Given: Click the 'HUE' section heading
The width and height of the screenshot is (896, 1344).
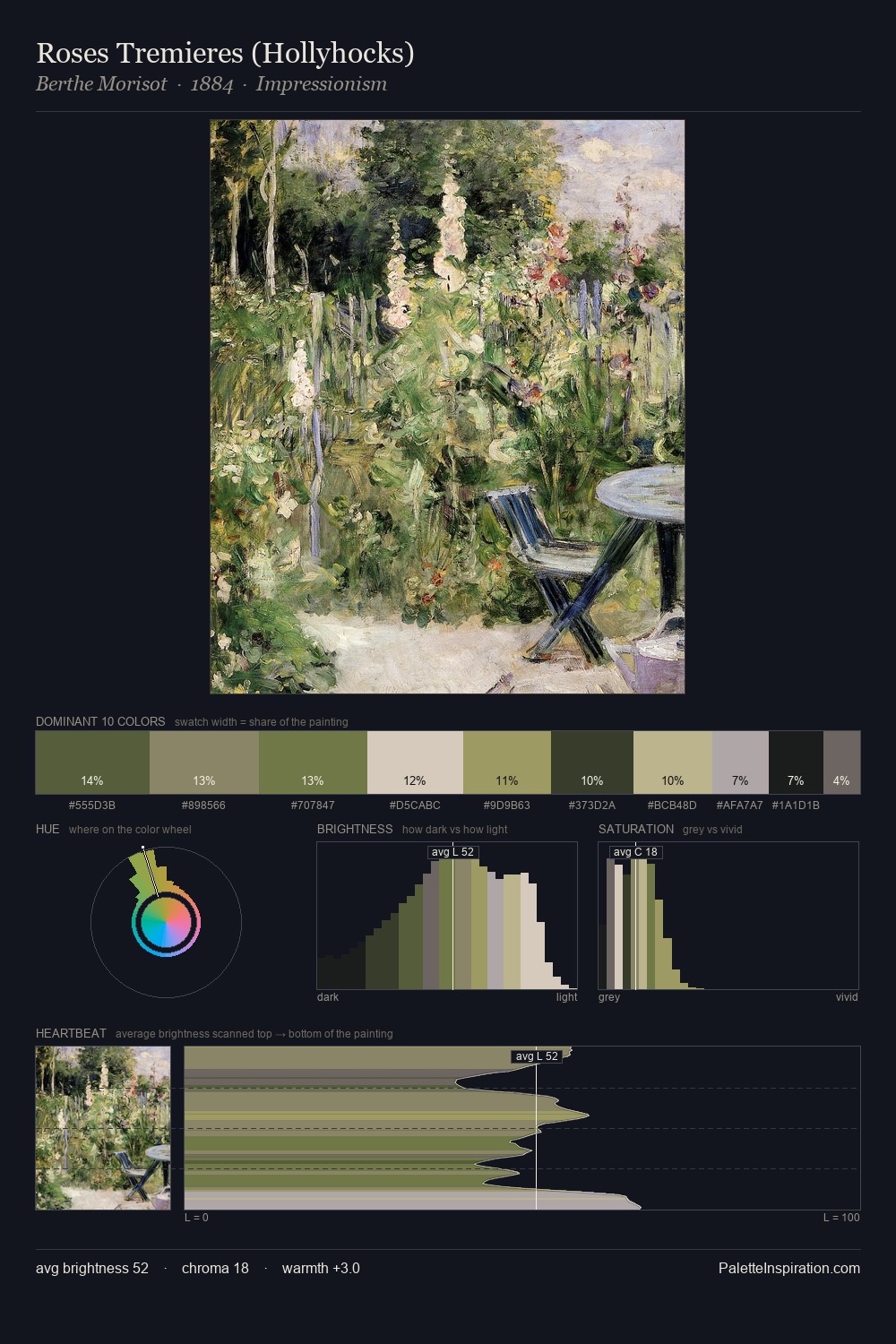Looking at the screenshot, I should pos(47,830).
